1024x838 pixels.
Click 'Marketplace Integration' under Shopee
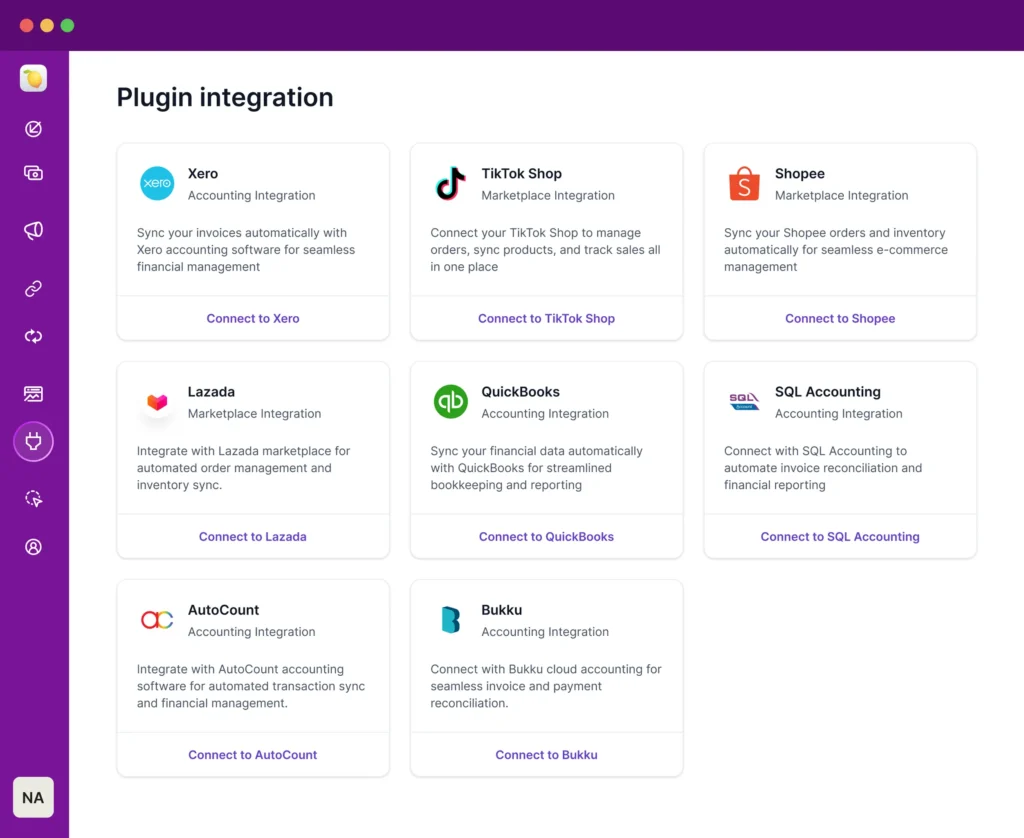(x=841, y=195)
